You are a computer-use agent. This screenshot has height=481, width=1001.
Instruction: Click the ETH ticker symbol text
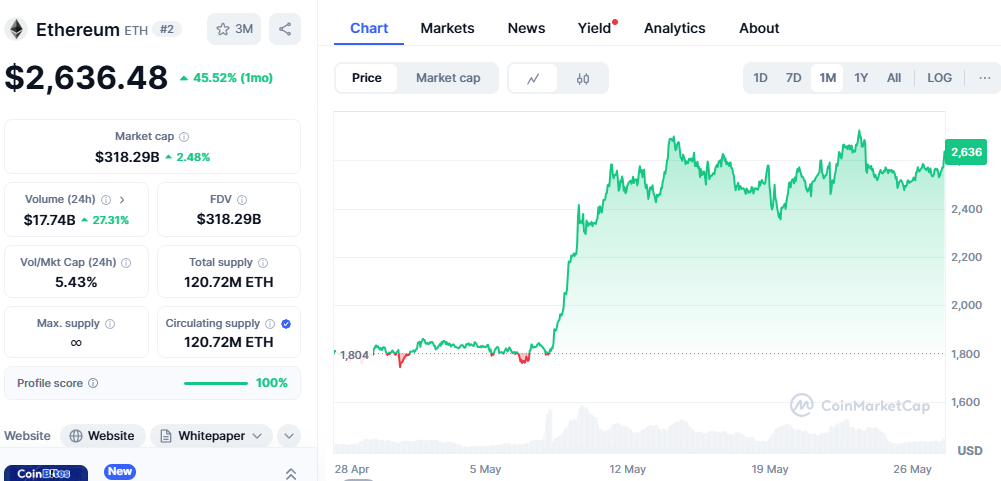[135, 29]
